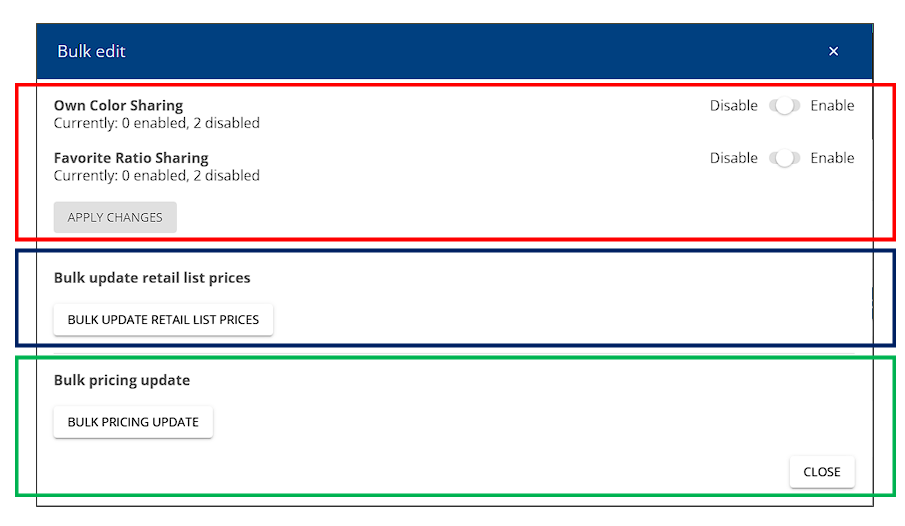Click the Disable label beside Own Color Sharing
Image resolution: width=905 pixels, height=526 pixels.
point(734,106)
